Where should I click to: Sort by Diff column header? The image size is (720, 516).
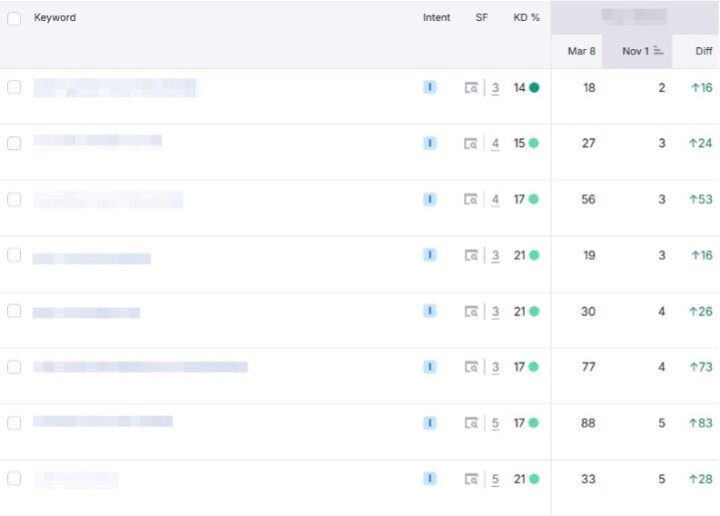[704, 51]
